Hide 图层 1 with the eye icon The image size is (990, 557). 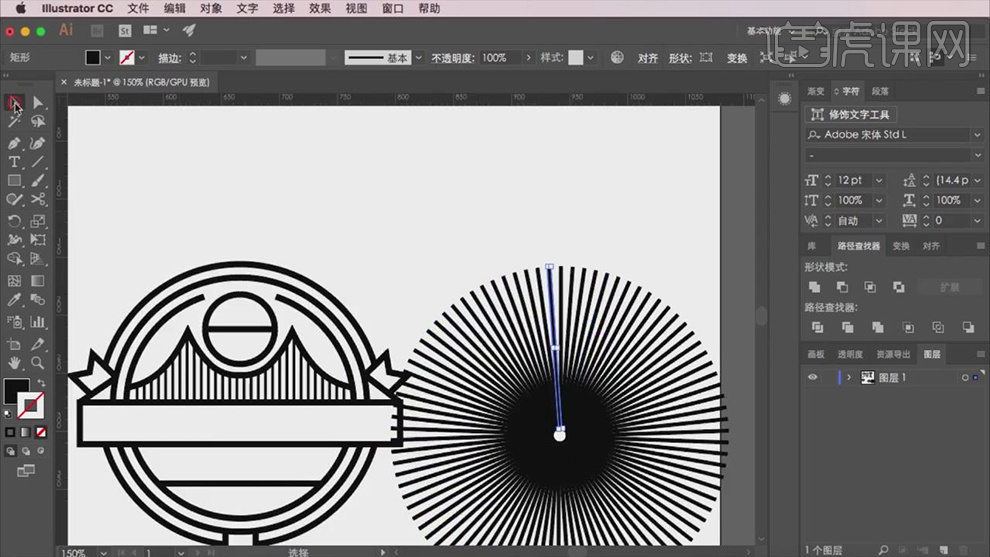812,377
